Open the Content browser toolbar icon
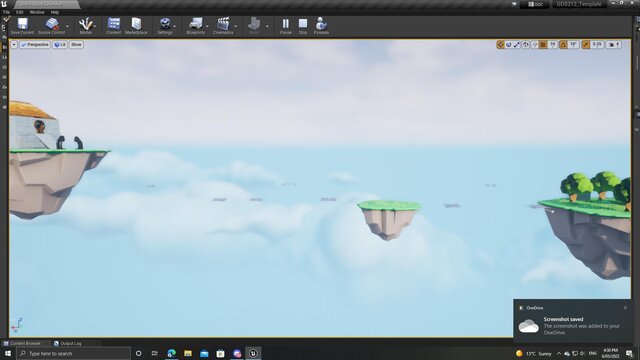The height and width of the screenshot is (360, 640). click(x=113, y=25)
